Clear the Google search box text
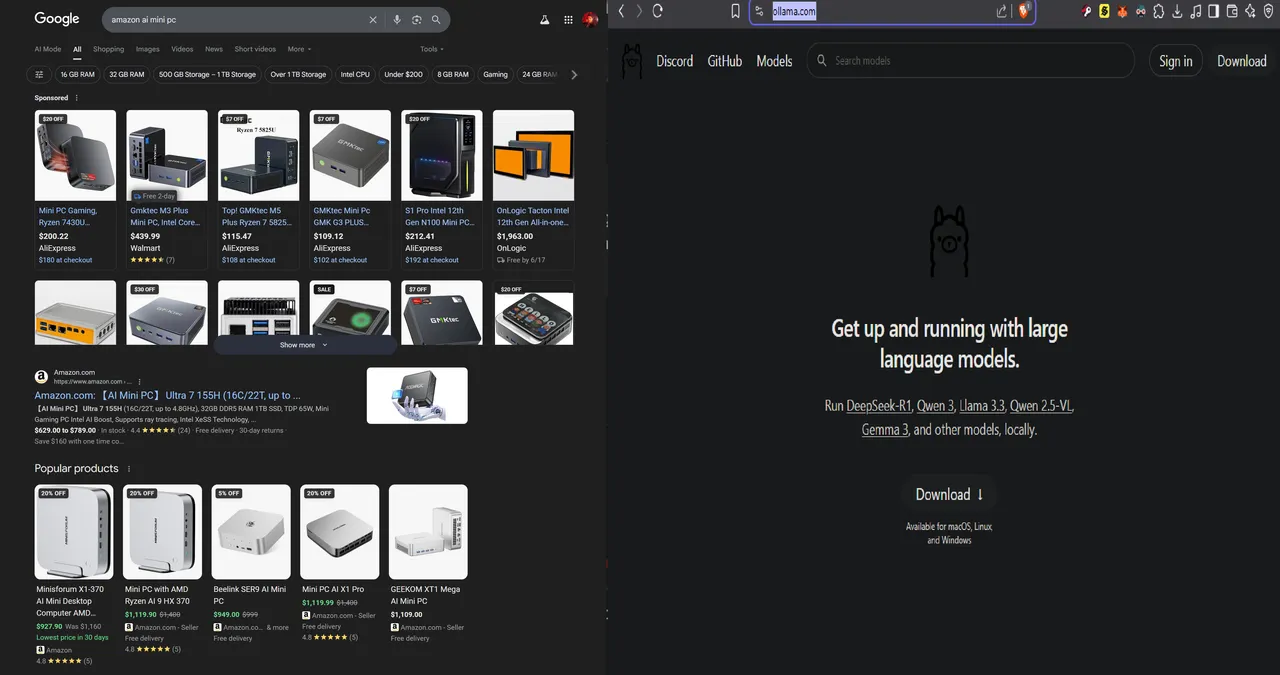The height and width of the screenshot is (675, 1280). [x=373, y=19]
